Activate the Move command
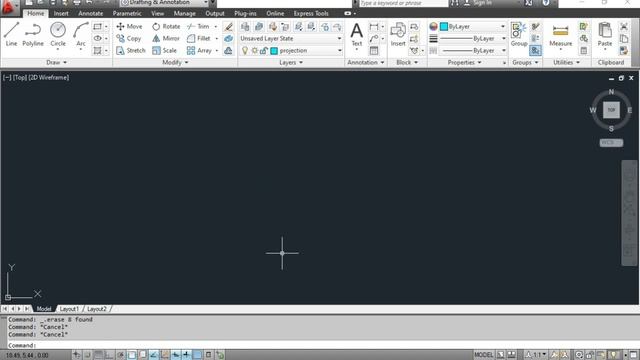The width and height of the screenshot is (640, 360). [129, 27]
